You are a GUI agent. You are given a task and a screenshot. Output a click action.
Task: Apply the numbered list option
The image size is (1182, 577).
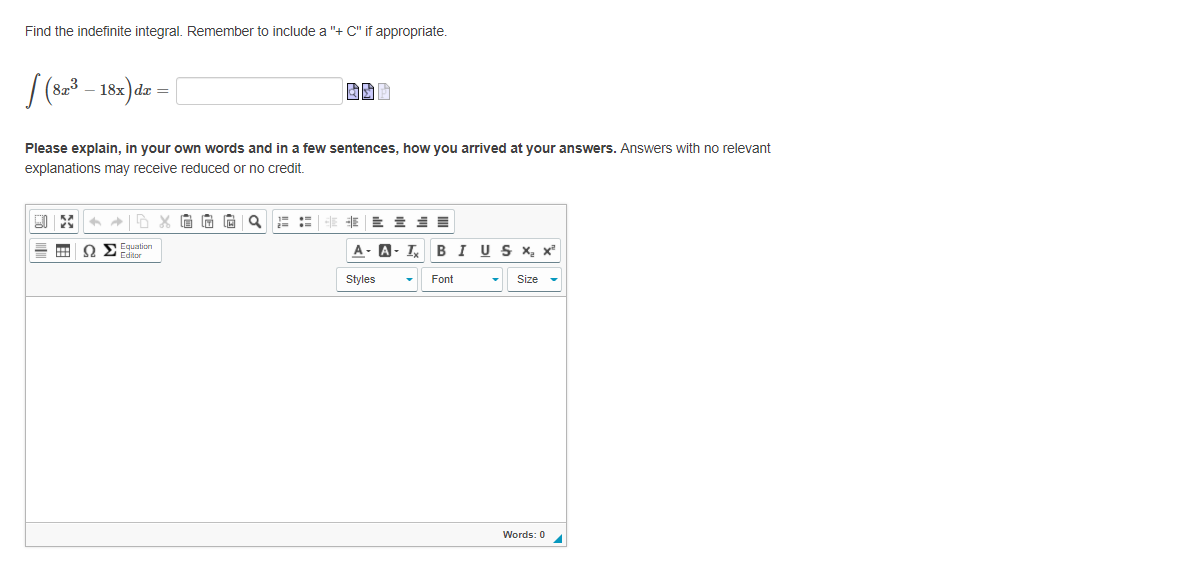(283, 222)
